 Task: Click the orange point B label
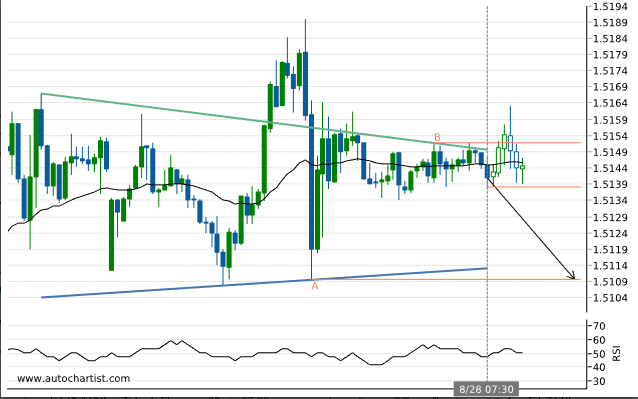tap(437, 137)
